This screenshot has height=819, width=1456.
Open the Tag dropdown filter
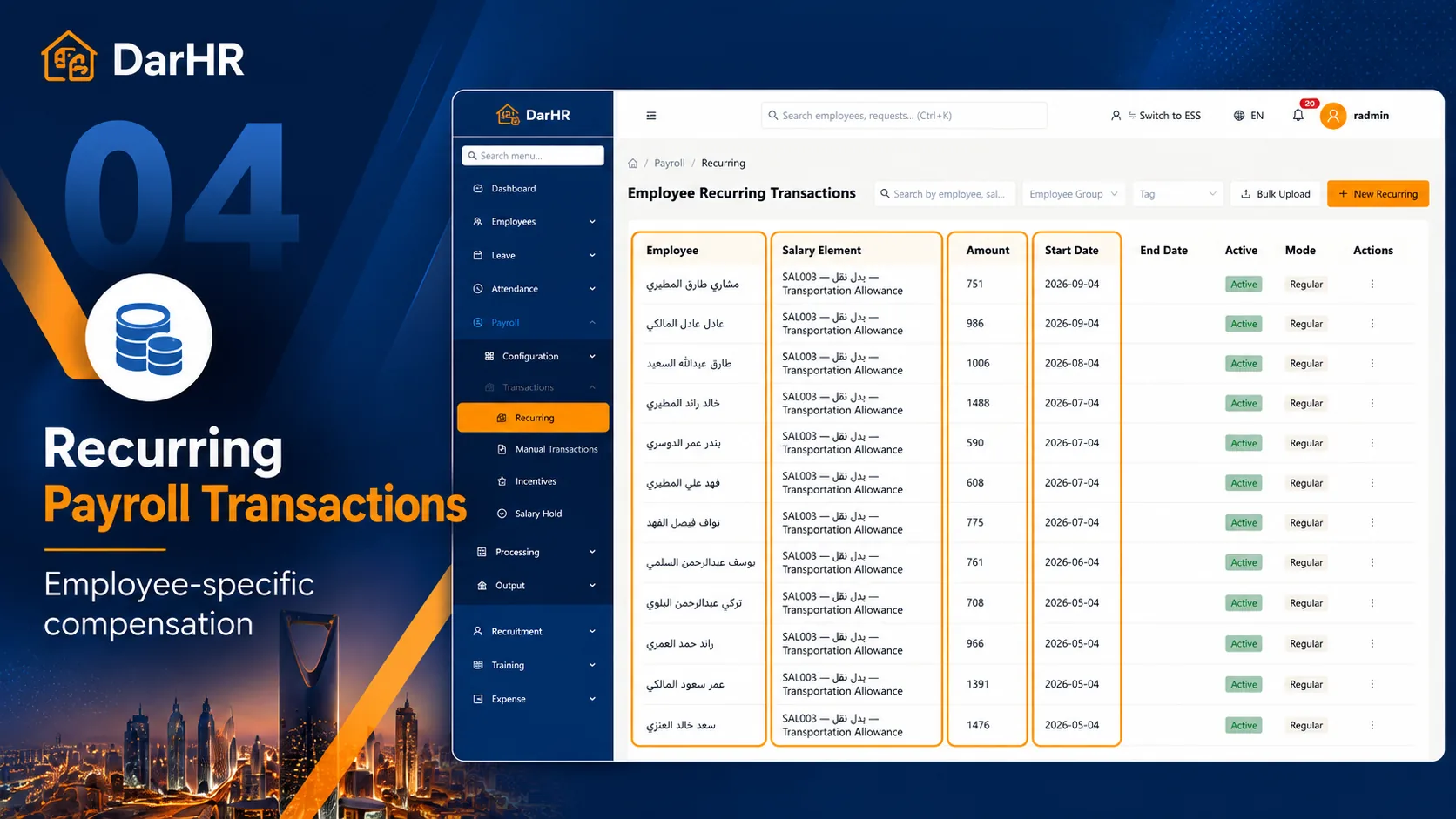tap(1177, 194)
